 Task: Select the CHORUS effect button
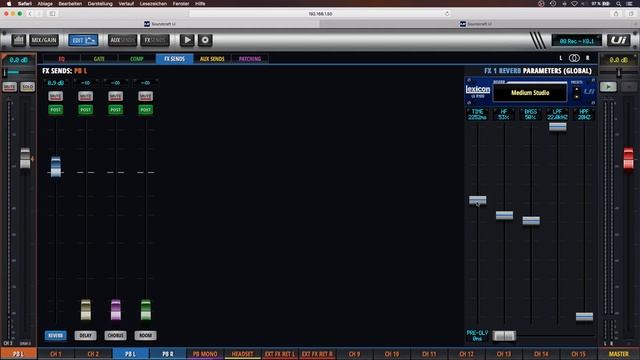[x=116, y=336]
